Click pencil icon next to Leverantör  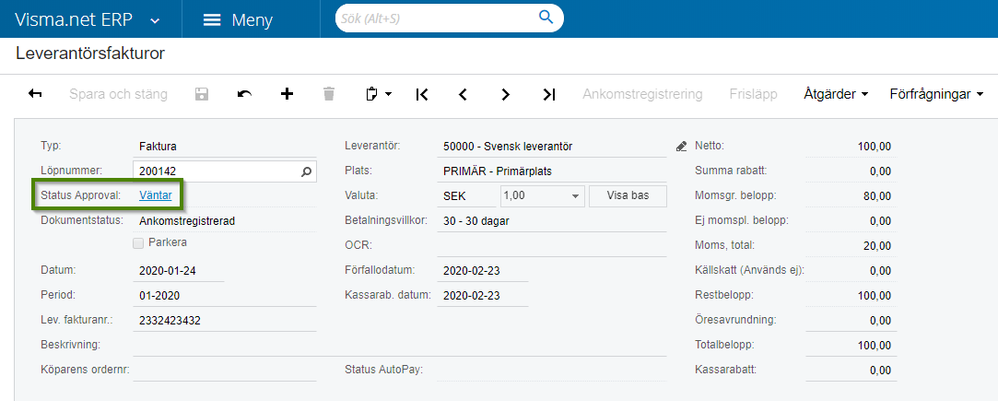click(x=681, y=146)
